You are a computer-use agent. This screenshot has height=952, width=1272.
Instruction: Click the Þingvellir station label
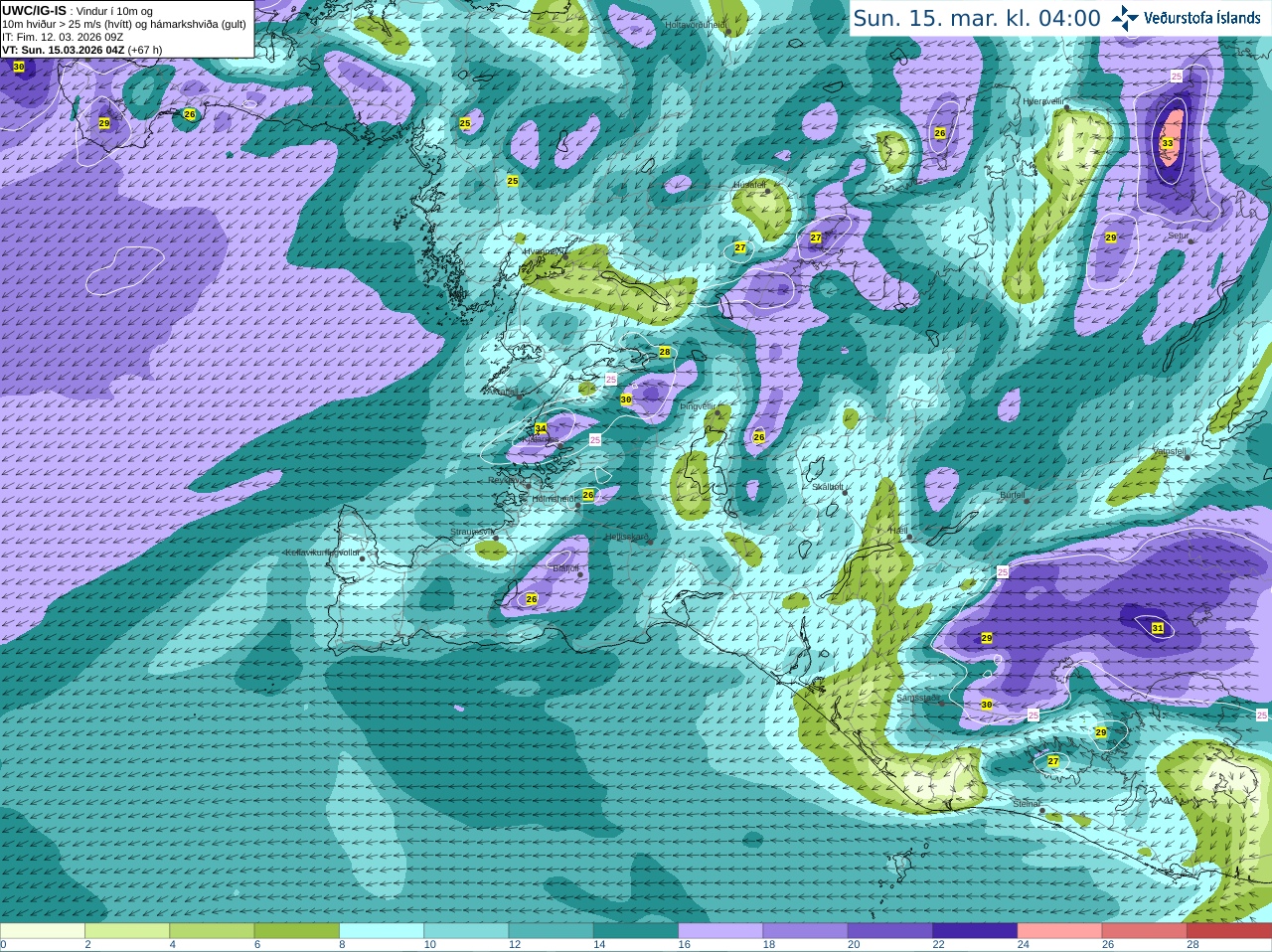coord(698,406)
